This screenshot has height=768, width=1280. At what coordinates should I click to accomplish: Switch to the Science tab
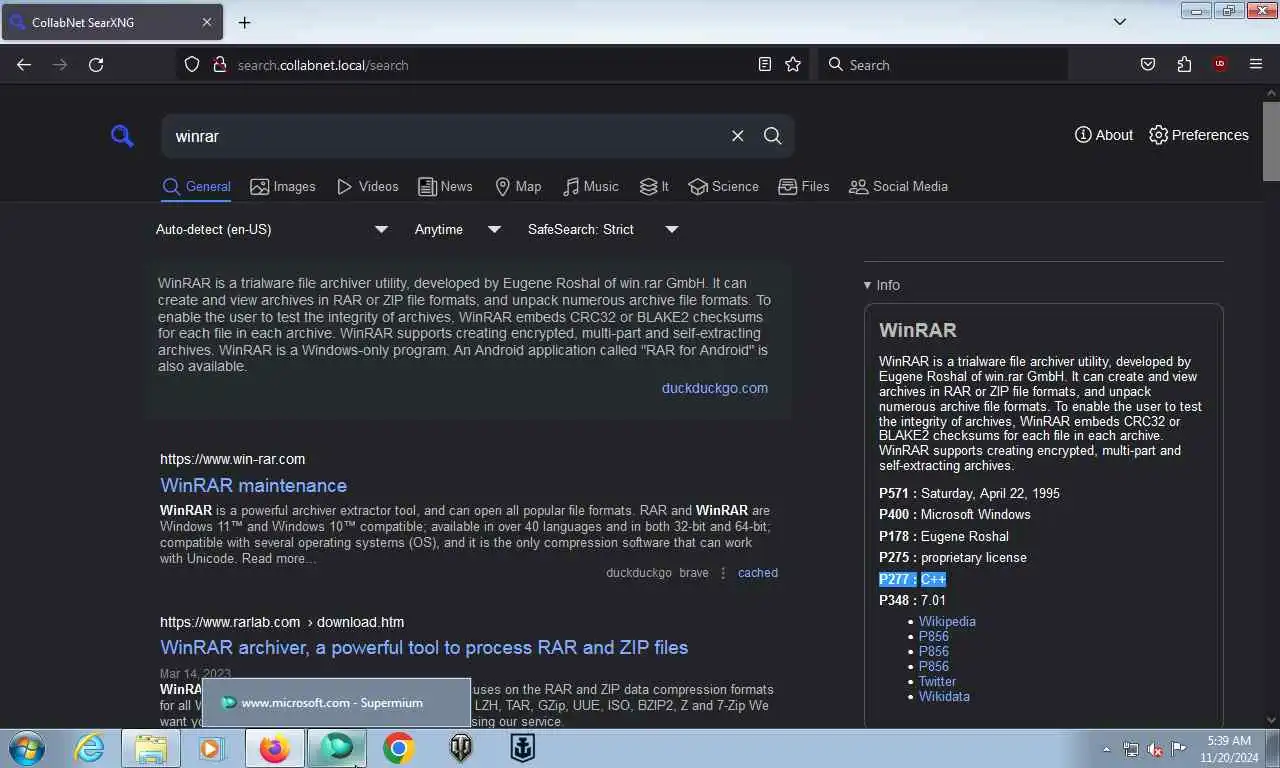click(723, 187)
